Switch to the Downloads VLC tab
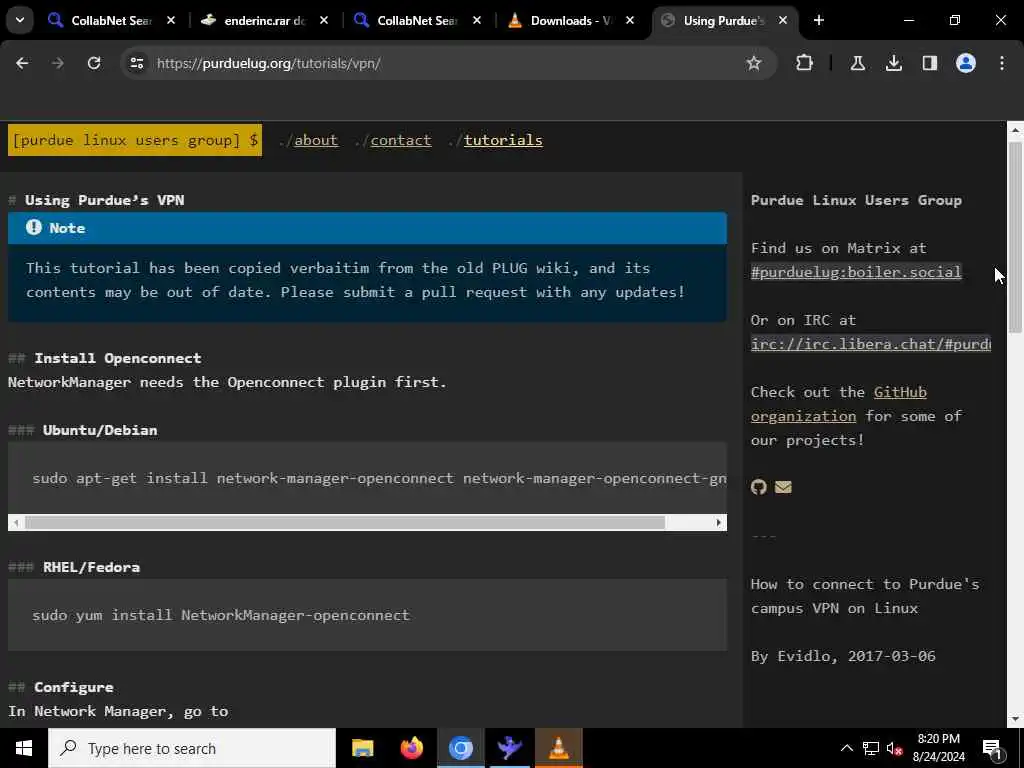 pyautogui.click(x=570, y=20)
